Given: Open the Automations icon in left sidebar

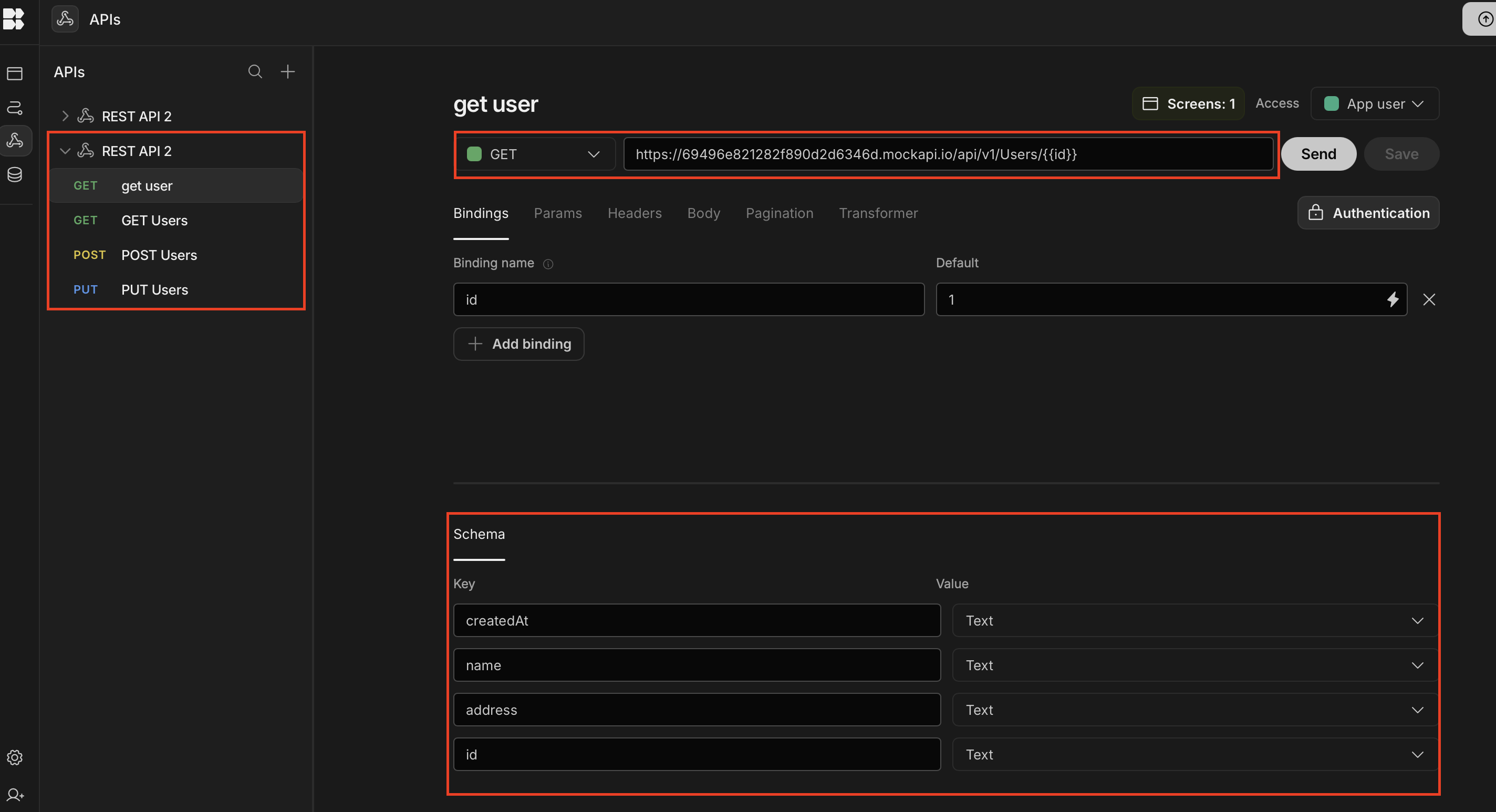Looking at the screenshot, I should click(15, 108).
